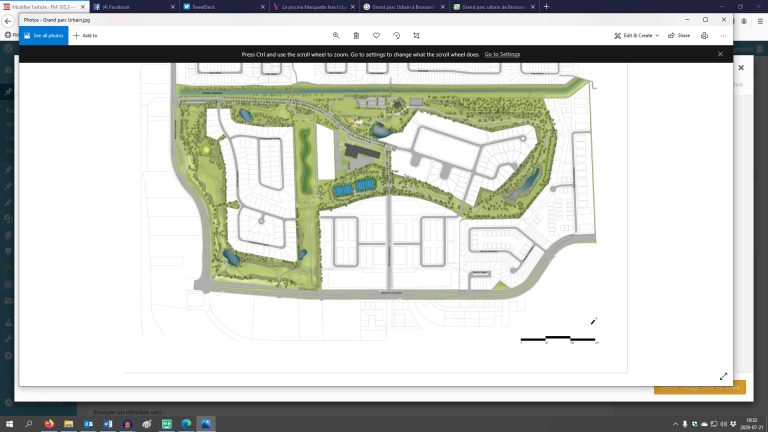The width and height of the screenshot is (768, 432).
Task: Open the zoom tool in Photos
Action: tap(336, 35)
